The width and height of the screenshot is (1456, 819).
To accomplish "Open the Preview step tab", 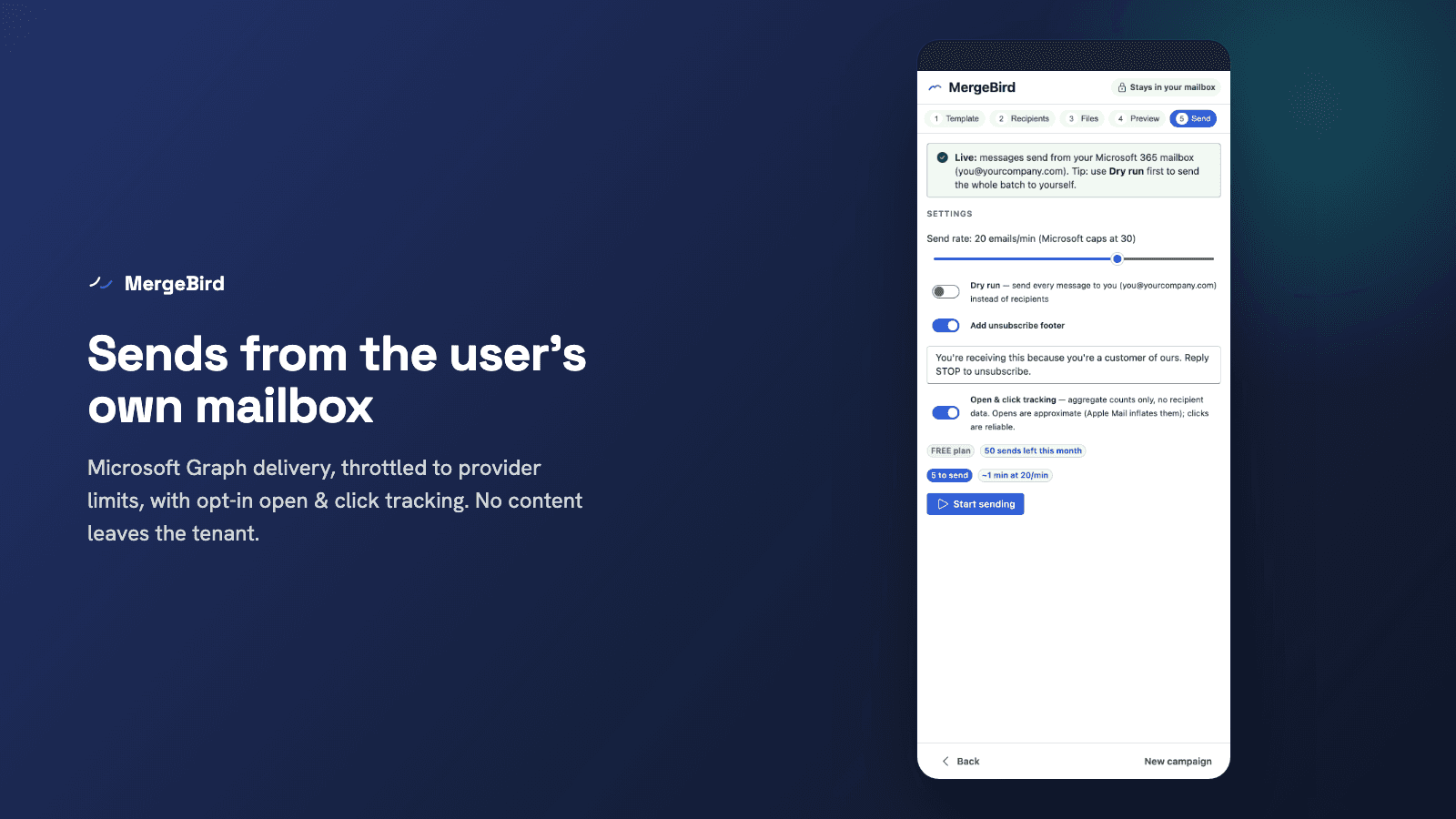I will coord(1137,118).
